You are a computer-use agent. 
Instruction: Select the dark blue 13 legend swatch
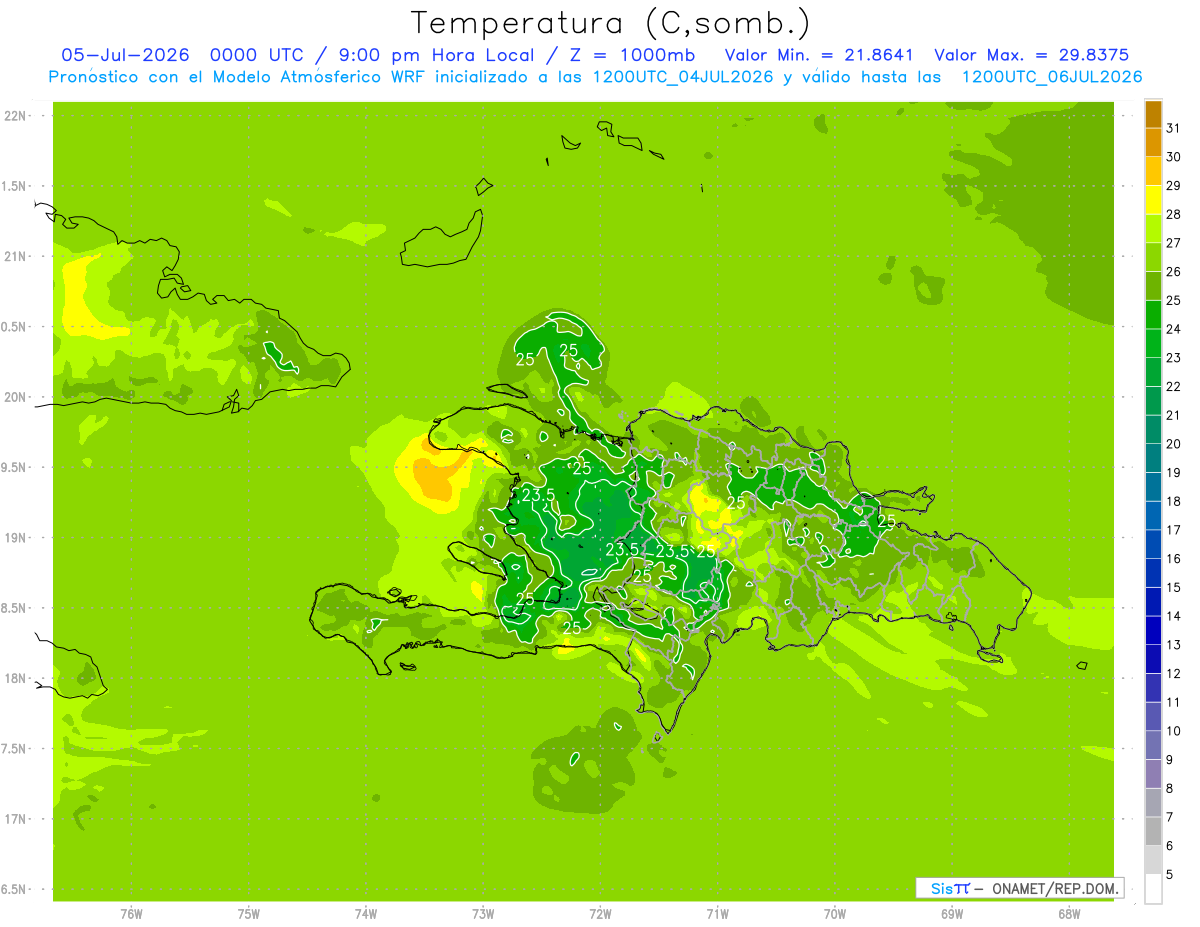pyautogui.click(x=1153, y=630)
